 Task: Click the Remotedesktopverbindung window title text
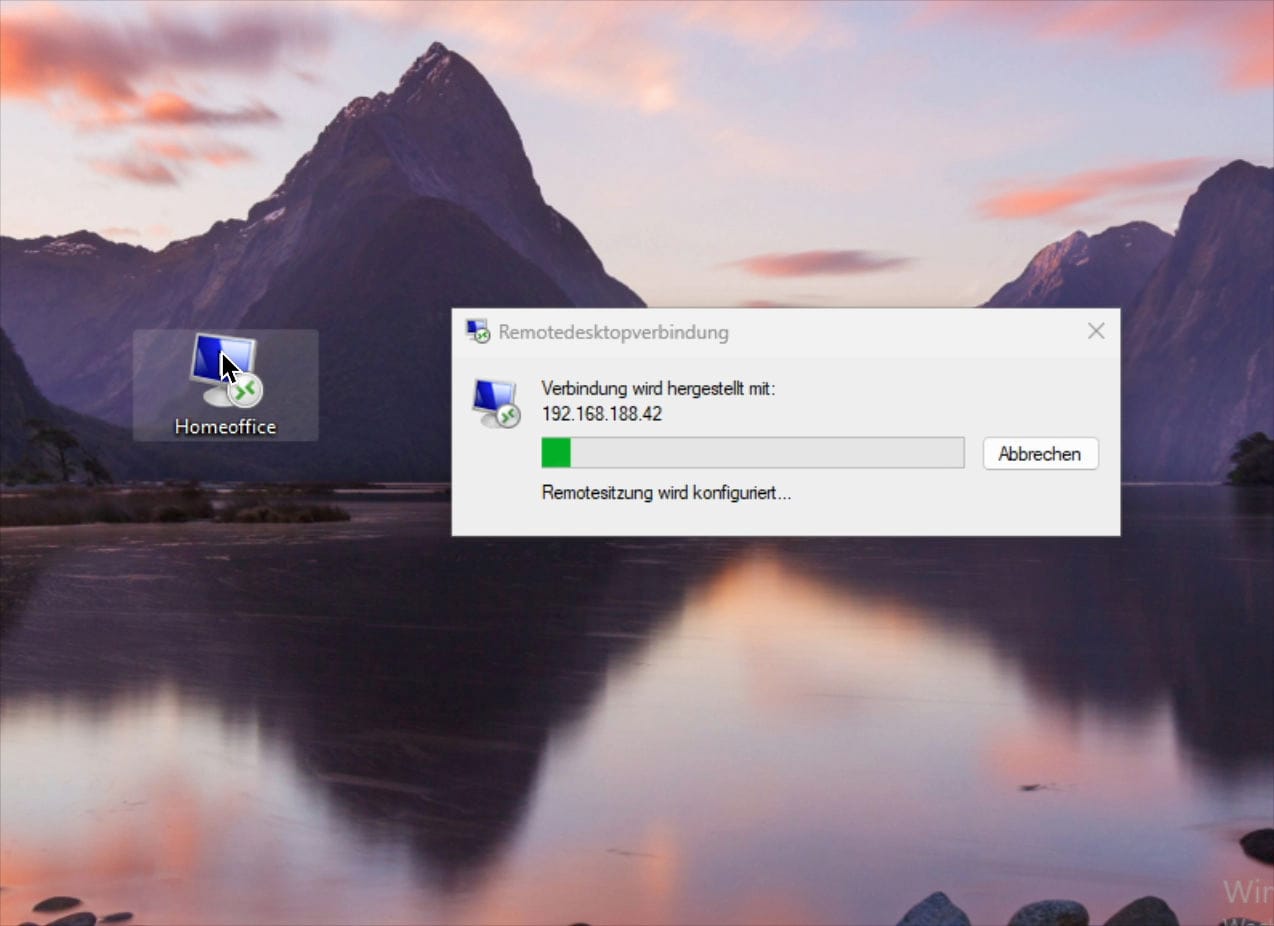pyautogui.click(x=613, y=332)
